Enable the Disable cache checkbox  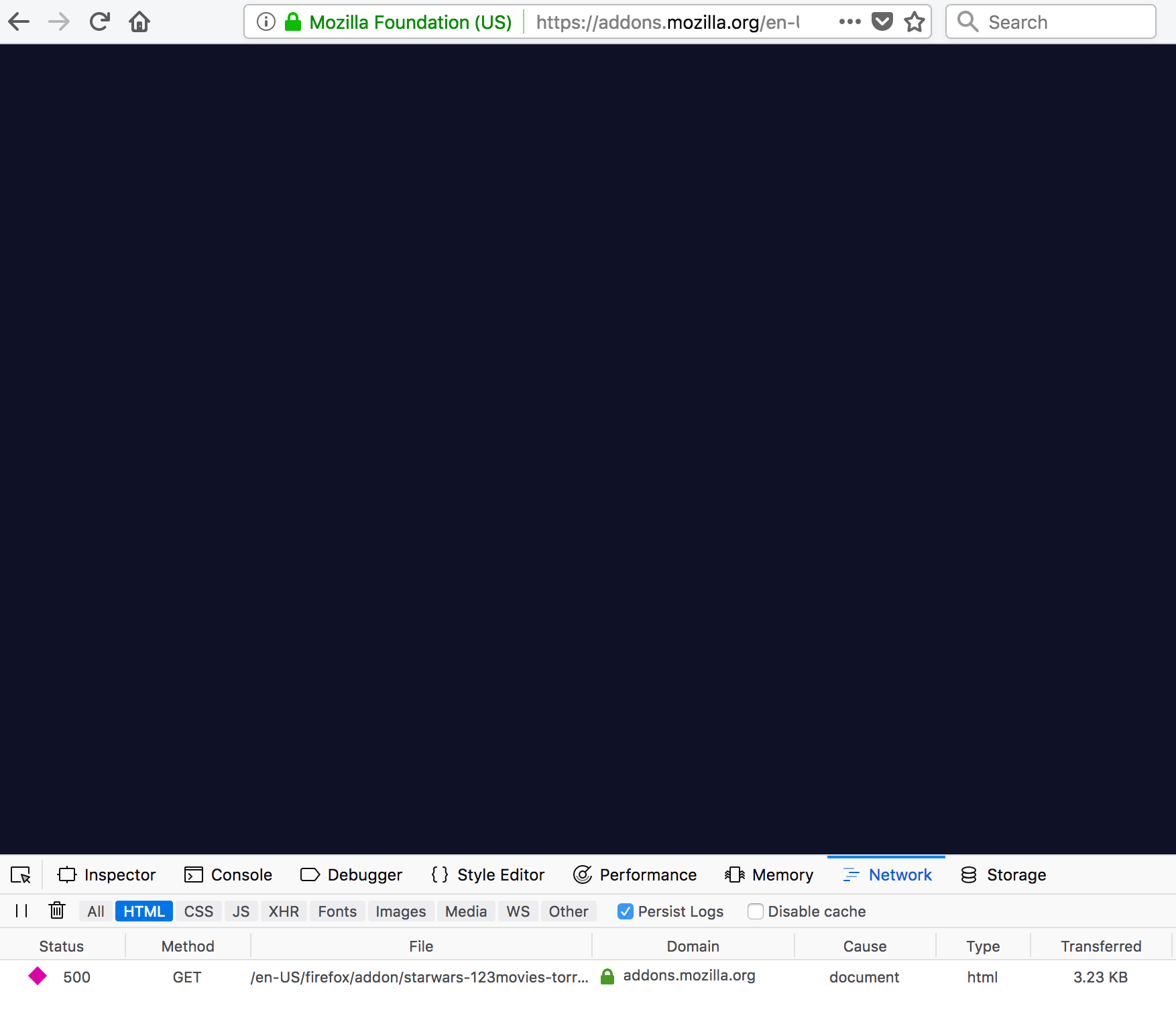756,911
